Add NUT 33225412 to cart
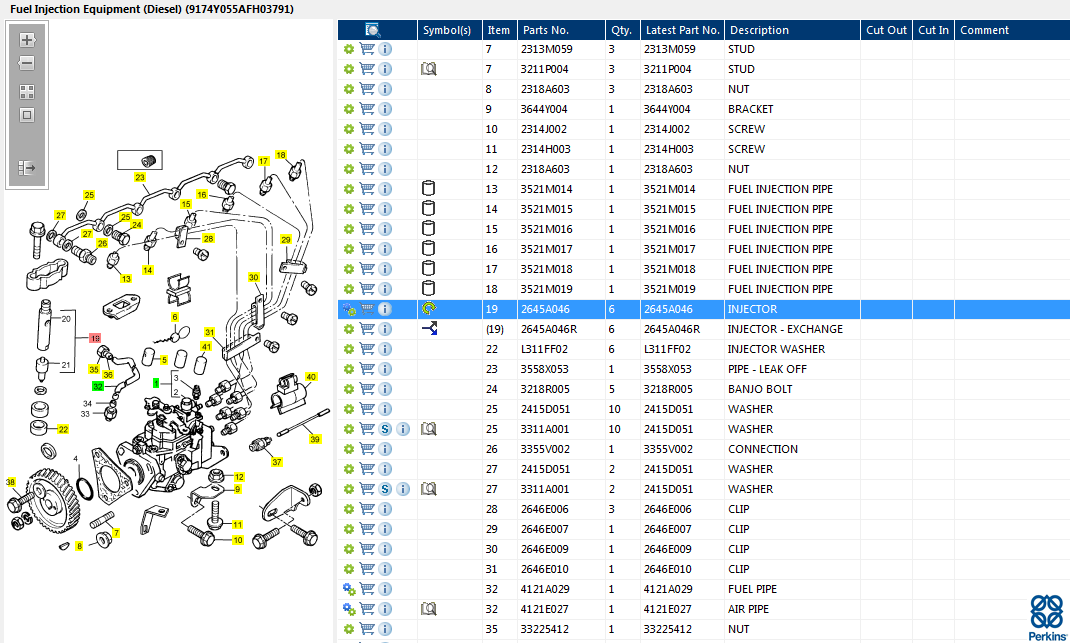The image size is (1070, 643). tap(367, 629)
